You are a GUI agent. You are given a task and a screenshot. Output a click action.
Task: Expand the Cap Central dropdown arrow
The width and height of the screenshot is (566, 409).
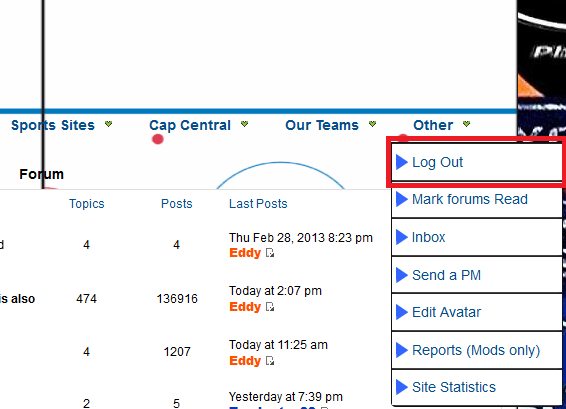pyautogui.click(x=244, y=124)
